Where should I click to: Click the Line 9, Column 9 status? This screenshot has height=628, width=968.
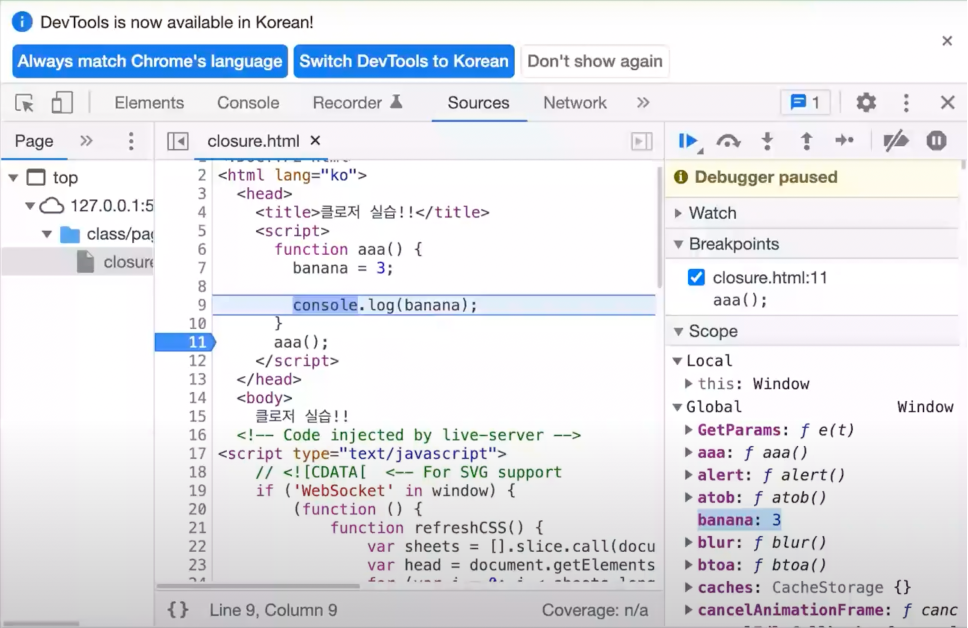pyautogui.click(x=273, y=610)
